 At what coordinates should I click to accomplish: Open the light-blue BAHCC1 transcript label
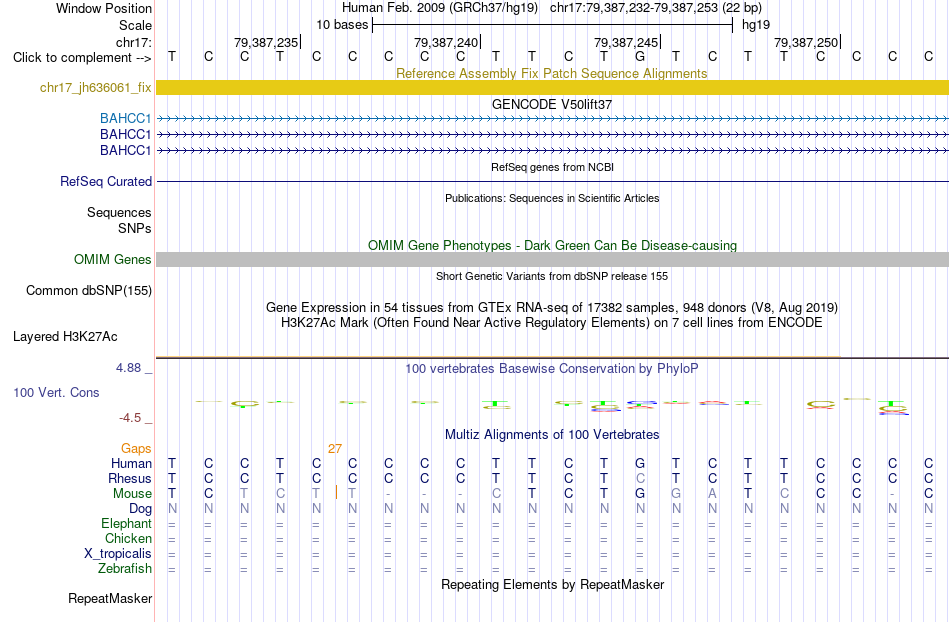pos(125,118)
